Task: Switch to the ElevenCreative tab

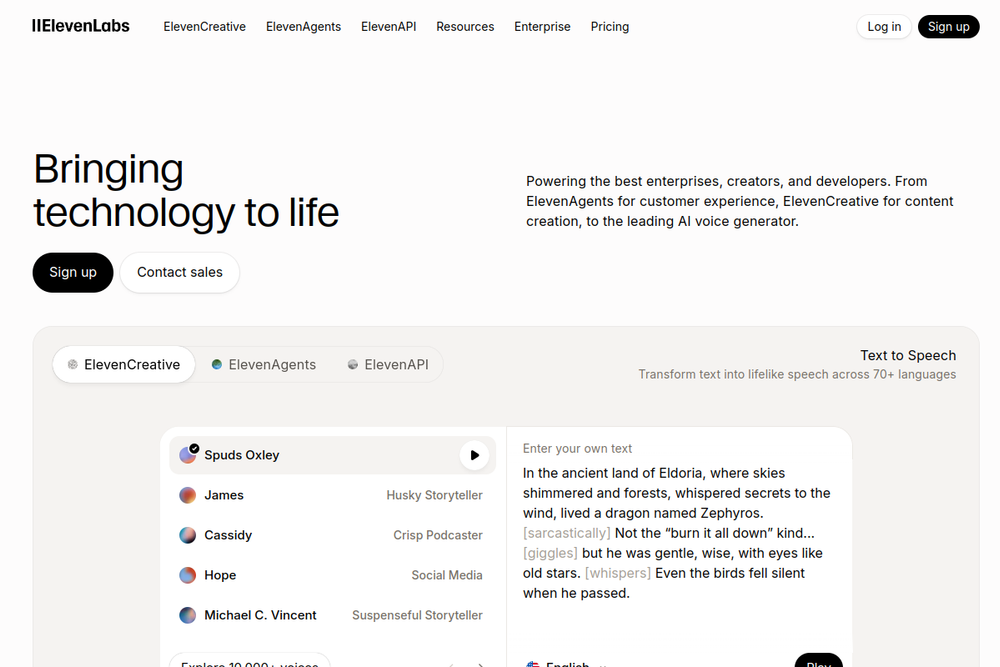Action: click(x=124, y=365)
